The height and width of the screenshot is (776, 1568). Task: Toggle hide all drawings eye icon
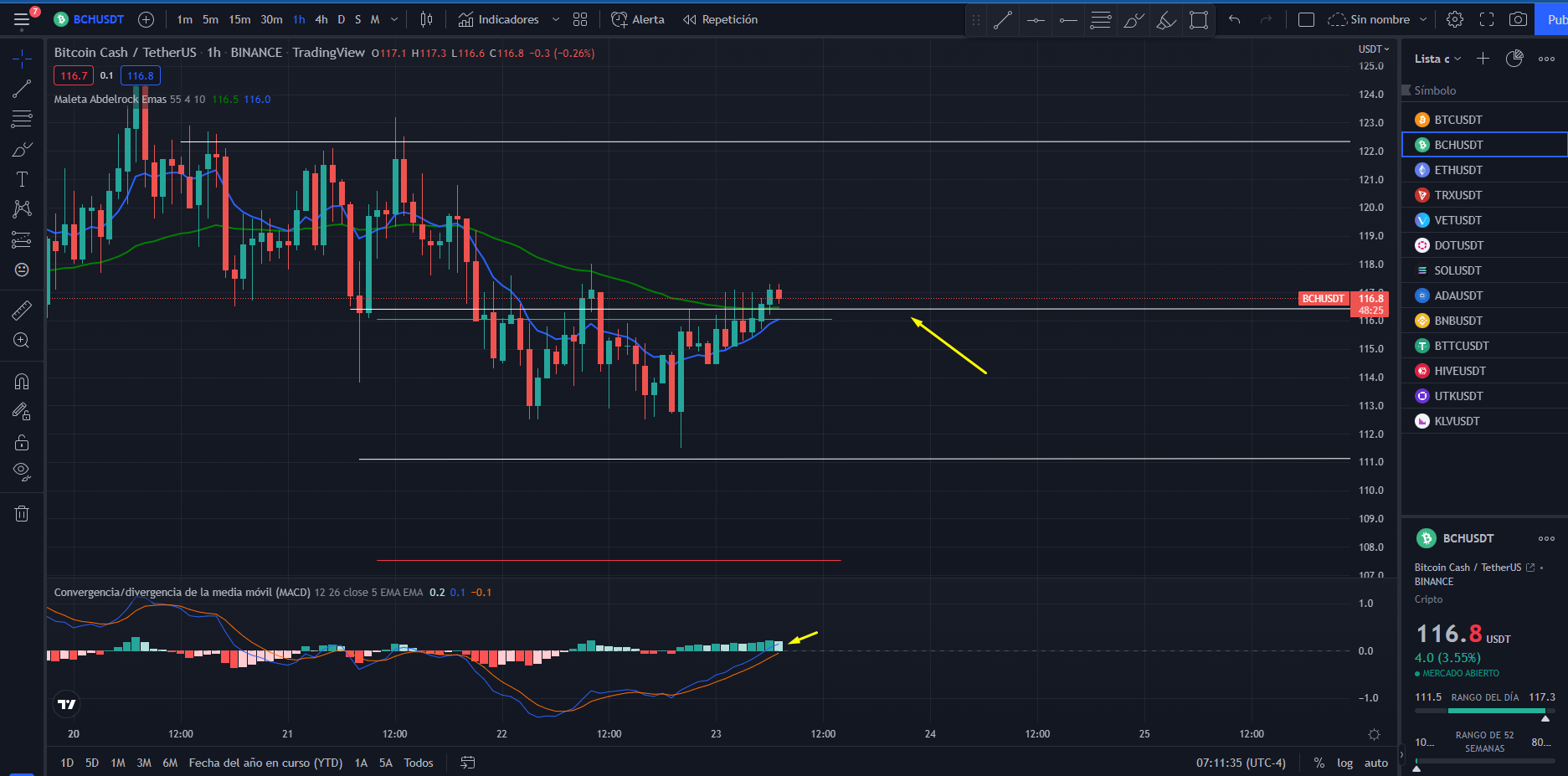22,471
